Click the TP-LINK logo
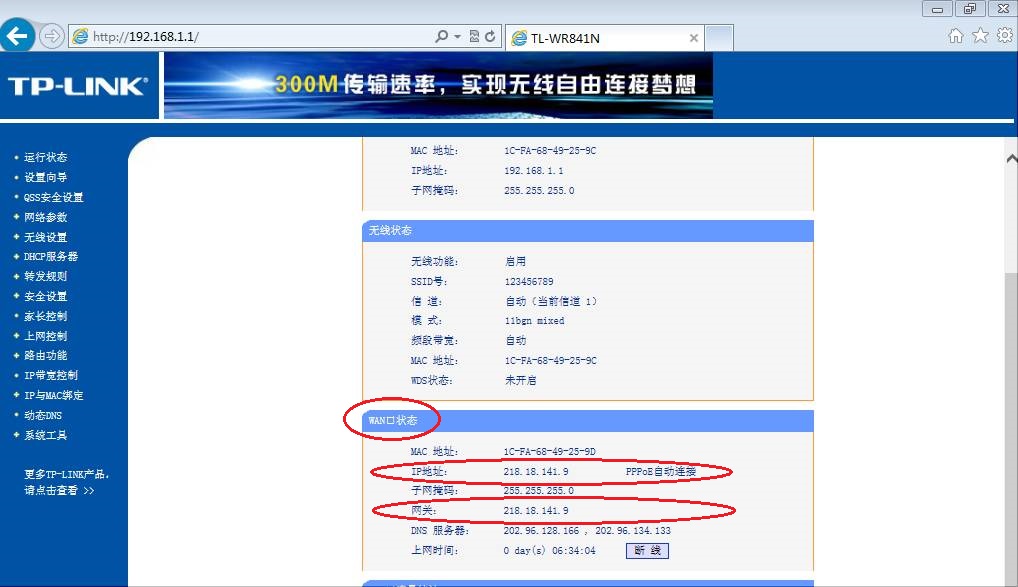This screenshot has width=1018, height=587. point(78,86)
